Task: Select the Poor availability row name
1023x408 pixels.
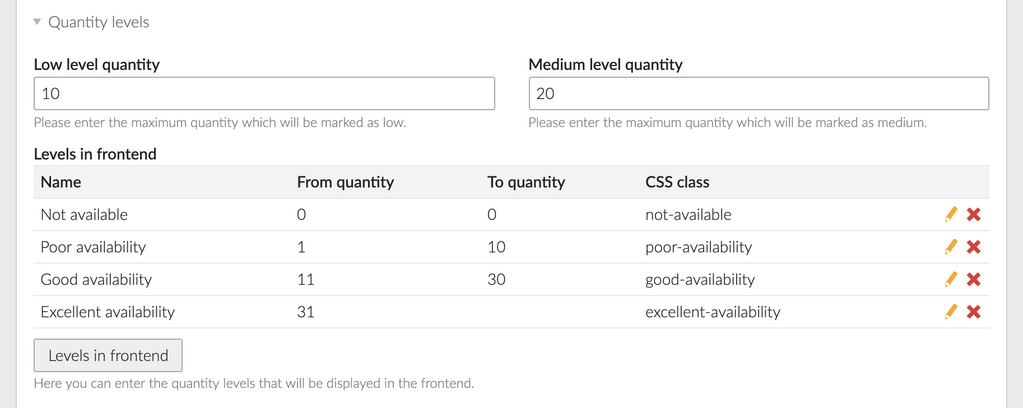Action: pyautogui.click(x=93, y=247)
